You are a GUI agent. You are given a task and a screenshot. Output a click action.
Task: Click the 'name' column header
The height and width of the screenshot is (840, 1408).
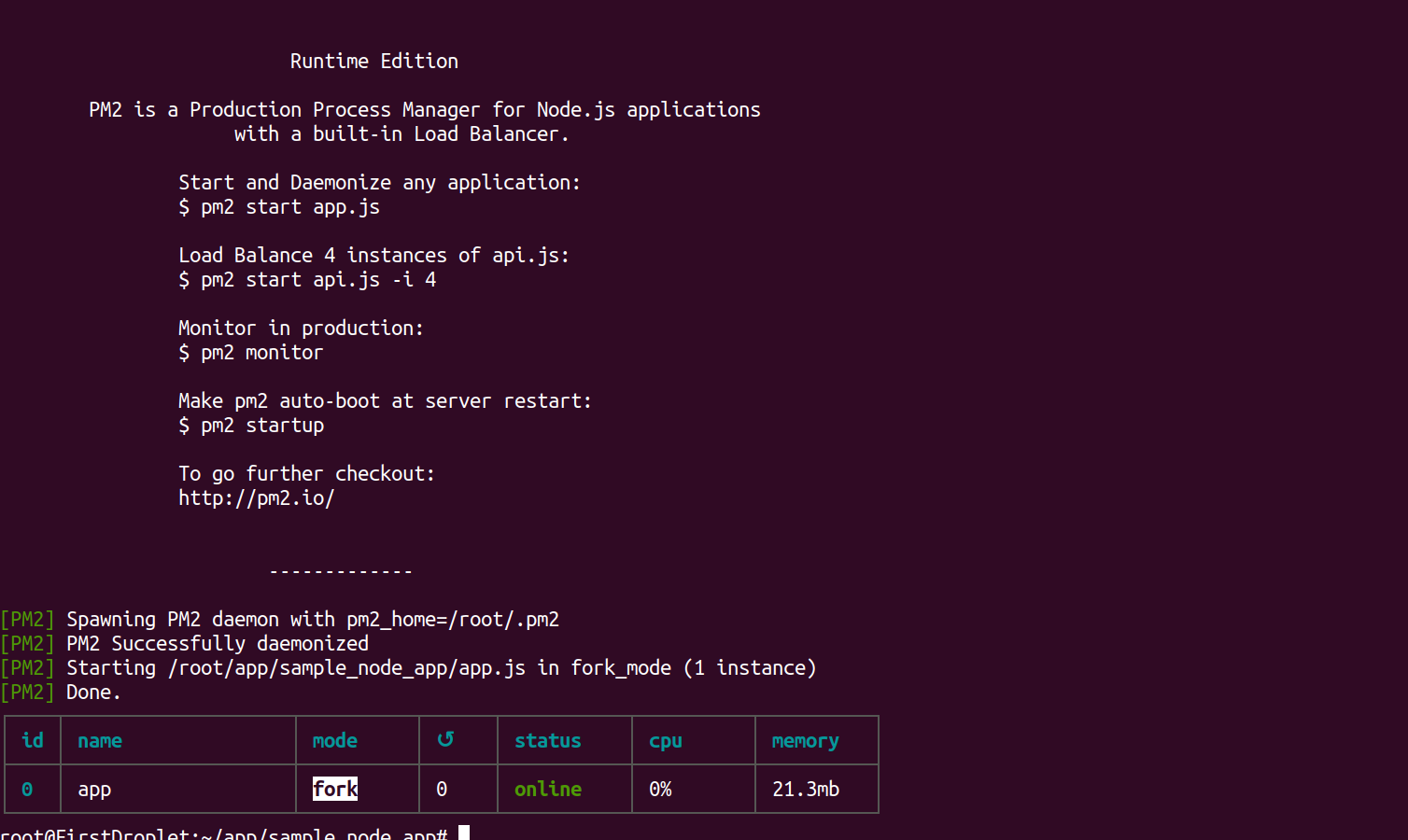tap(100, 740)
